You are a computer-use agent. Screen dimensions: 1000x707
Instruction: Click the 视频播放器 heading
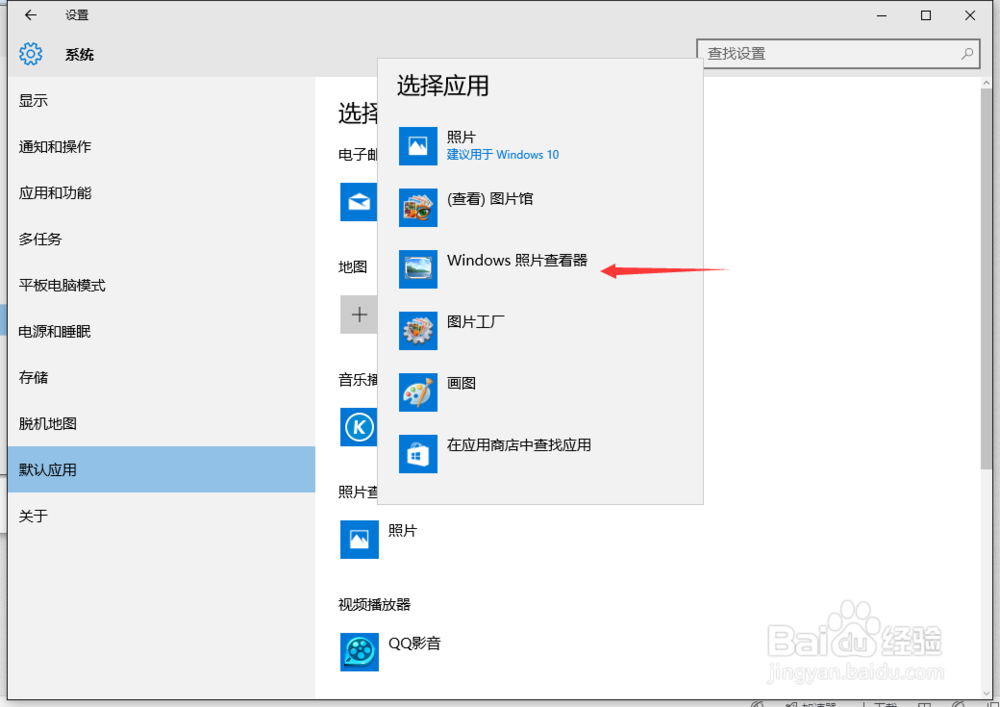tap(374, 604)
